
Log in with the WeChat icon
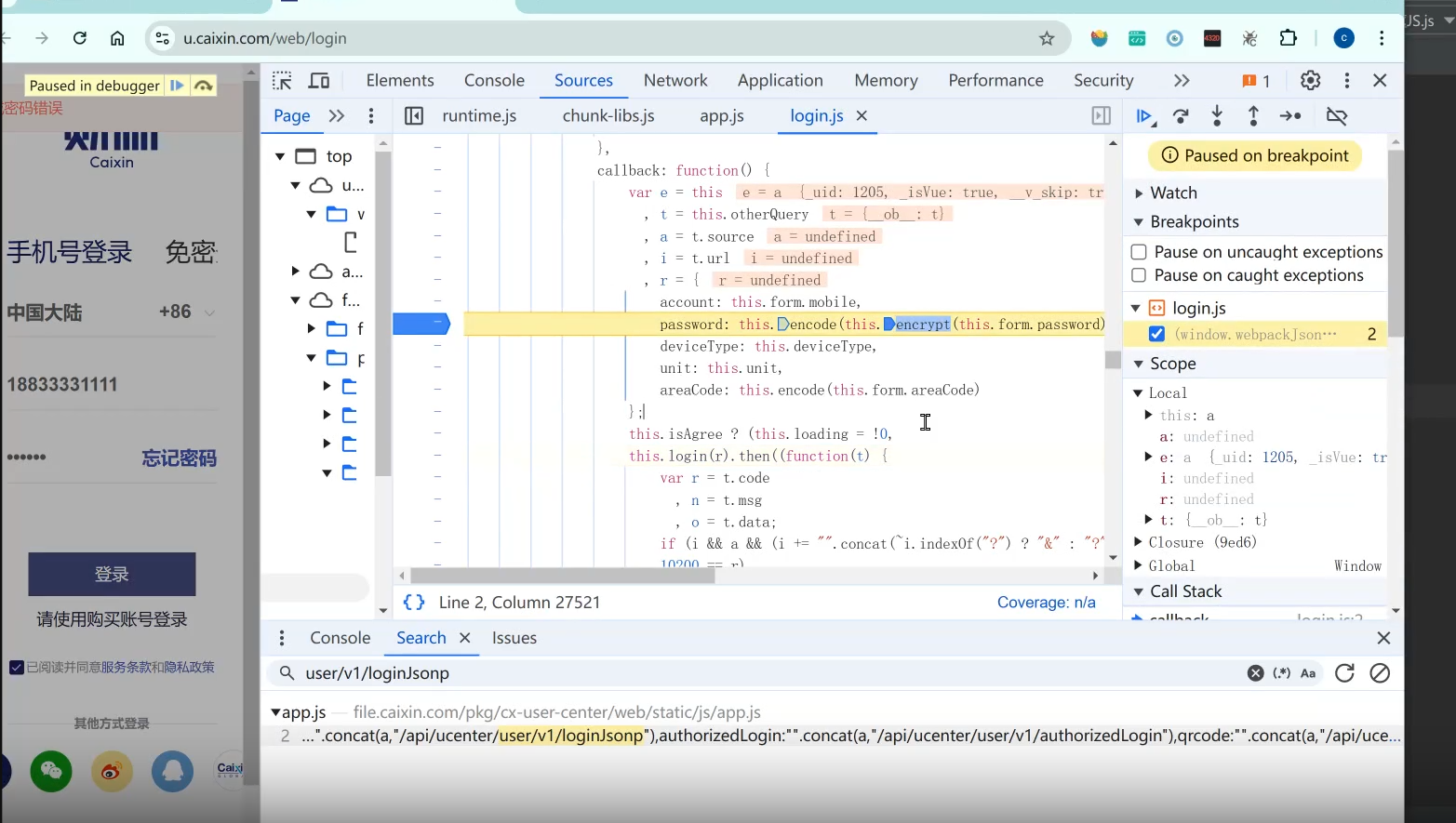tap(51, 771)
